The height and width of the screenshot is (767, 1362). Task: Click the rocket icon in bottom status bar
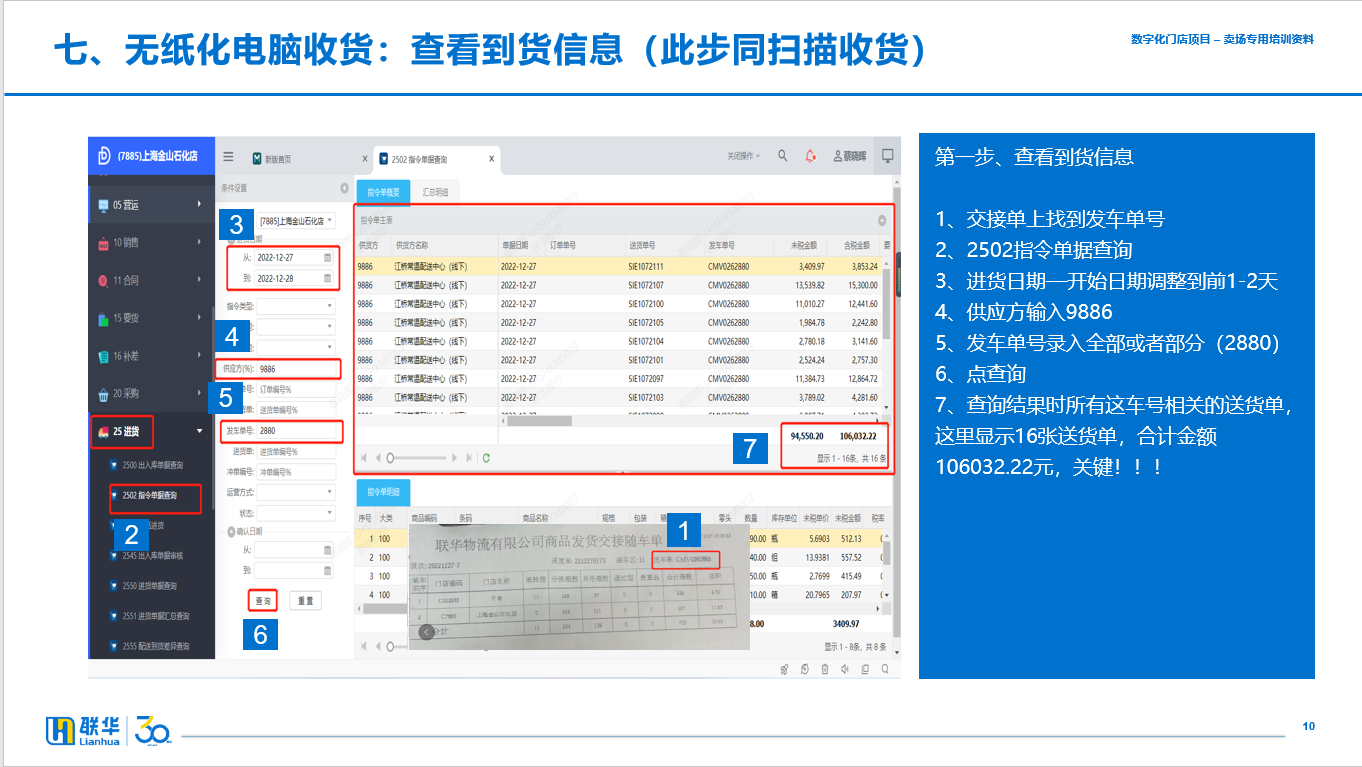[x=785, y=670]
